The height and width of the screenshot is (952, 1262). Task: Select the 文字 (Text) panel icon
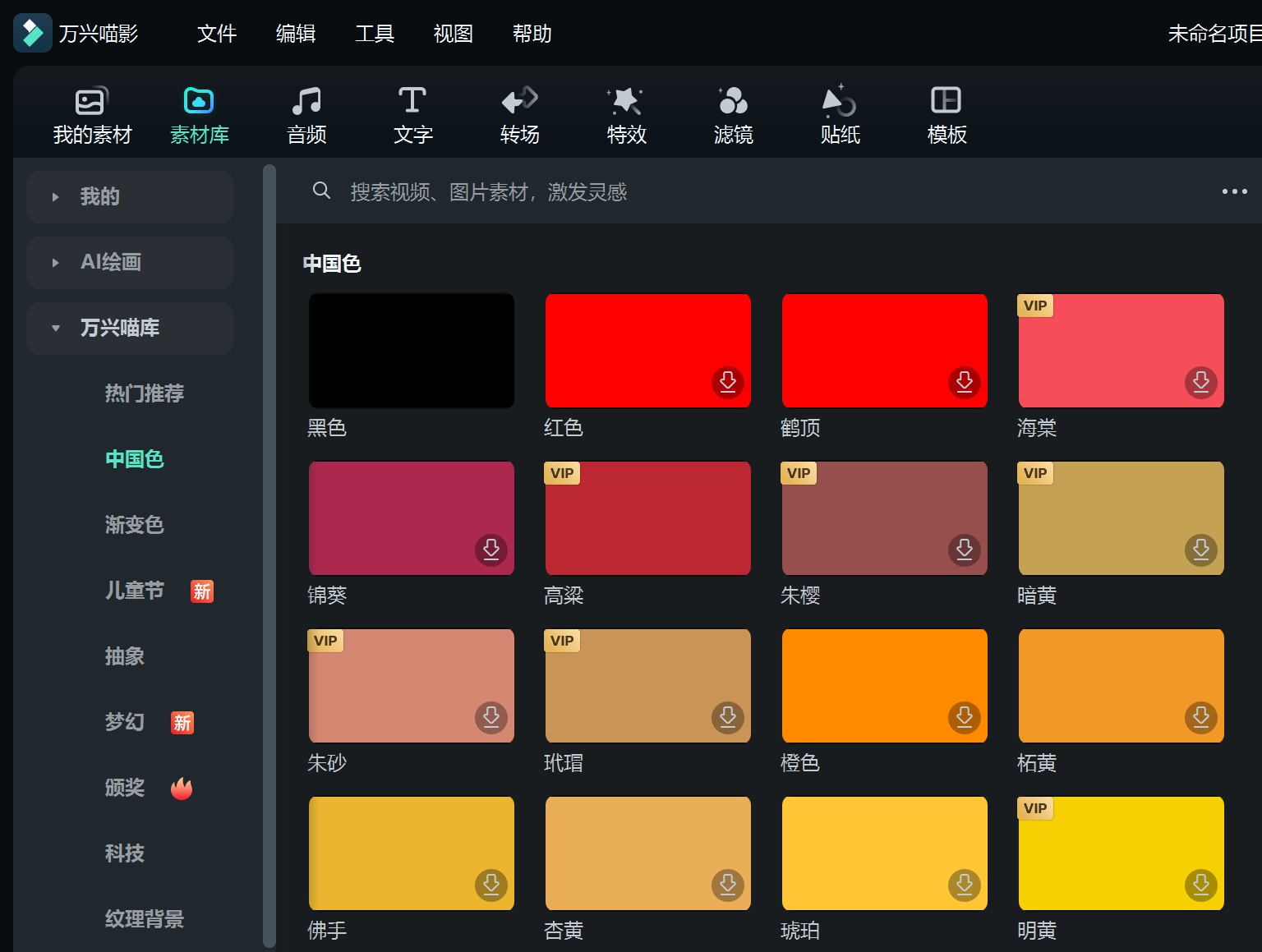412,113
